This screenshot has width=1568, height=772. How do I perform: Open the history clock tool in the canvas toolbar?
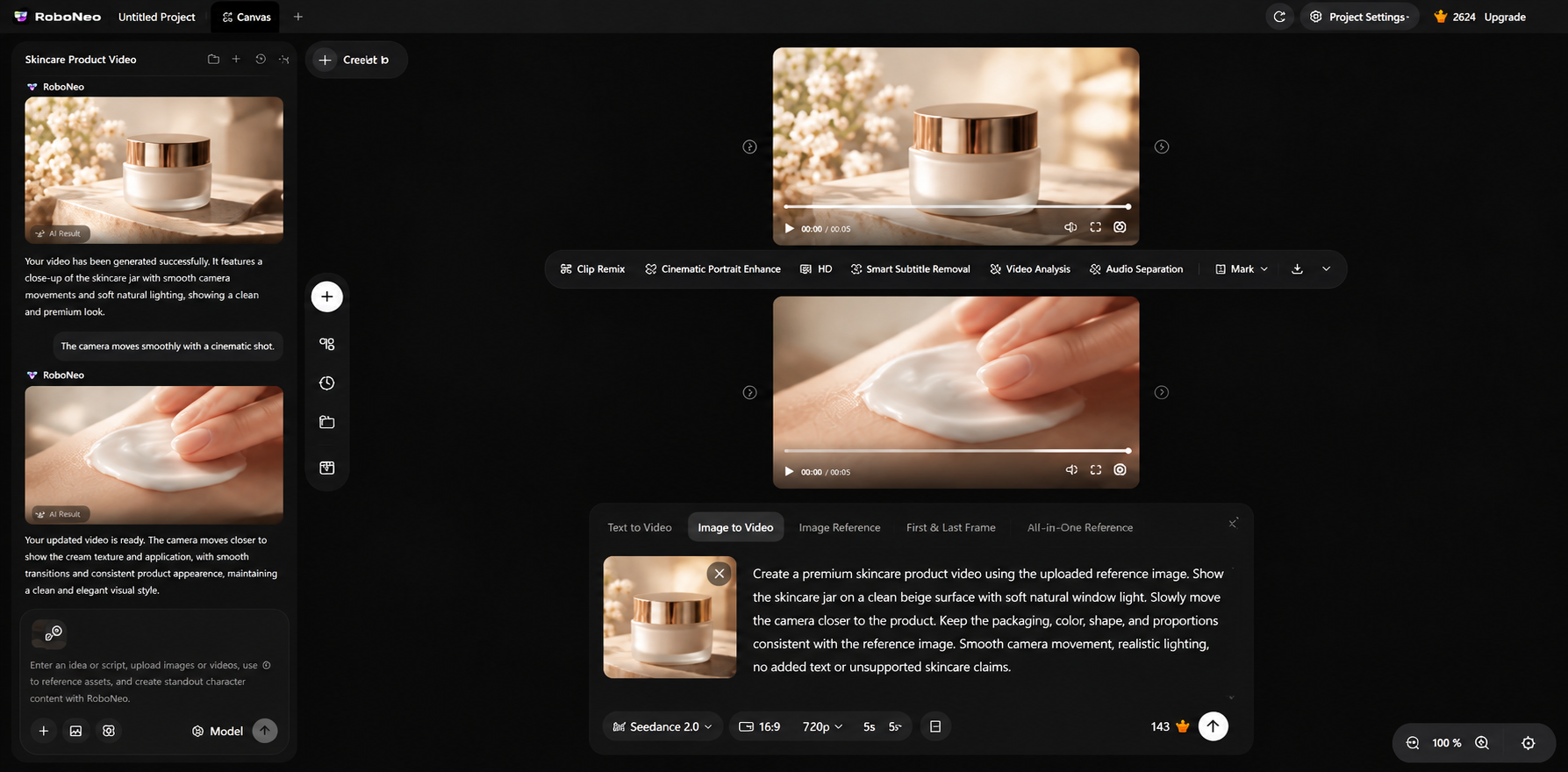click(326, 383)
